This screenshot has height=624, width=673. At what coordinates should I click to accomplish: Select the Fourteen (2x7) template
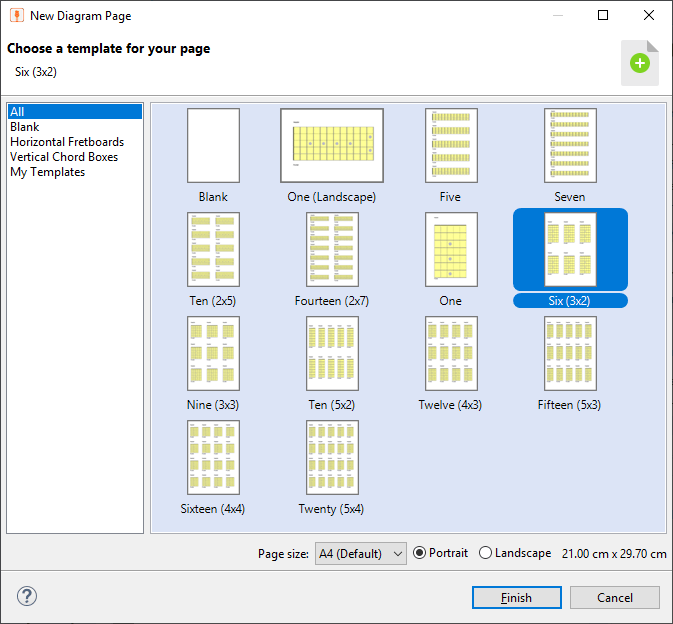tap(332, 249)
